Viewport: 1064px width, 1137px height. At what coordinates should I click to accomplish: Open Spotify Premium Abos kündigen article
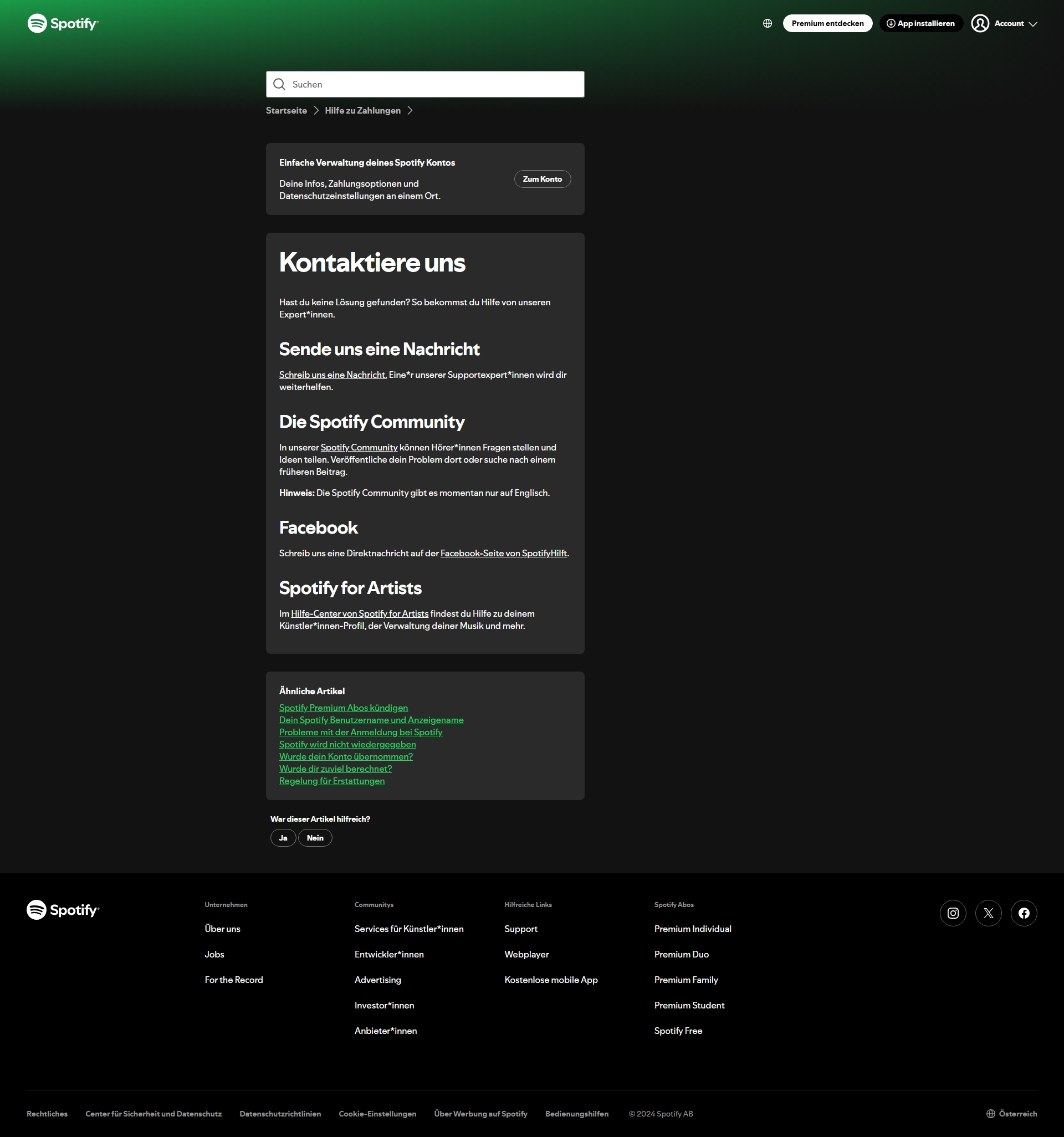[343, 708]
